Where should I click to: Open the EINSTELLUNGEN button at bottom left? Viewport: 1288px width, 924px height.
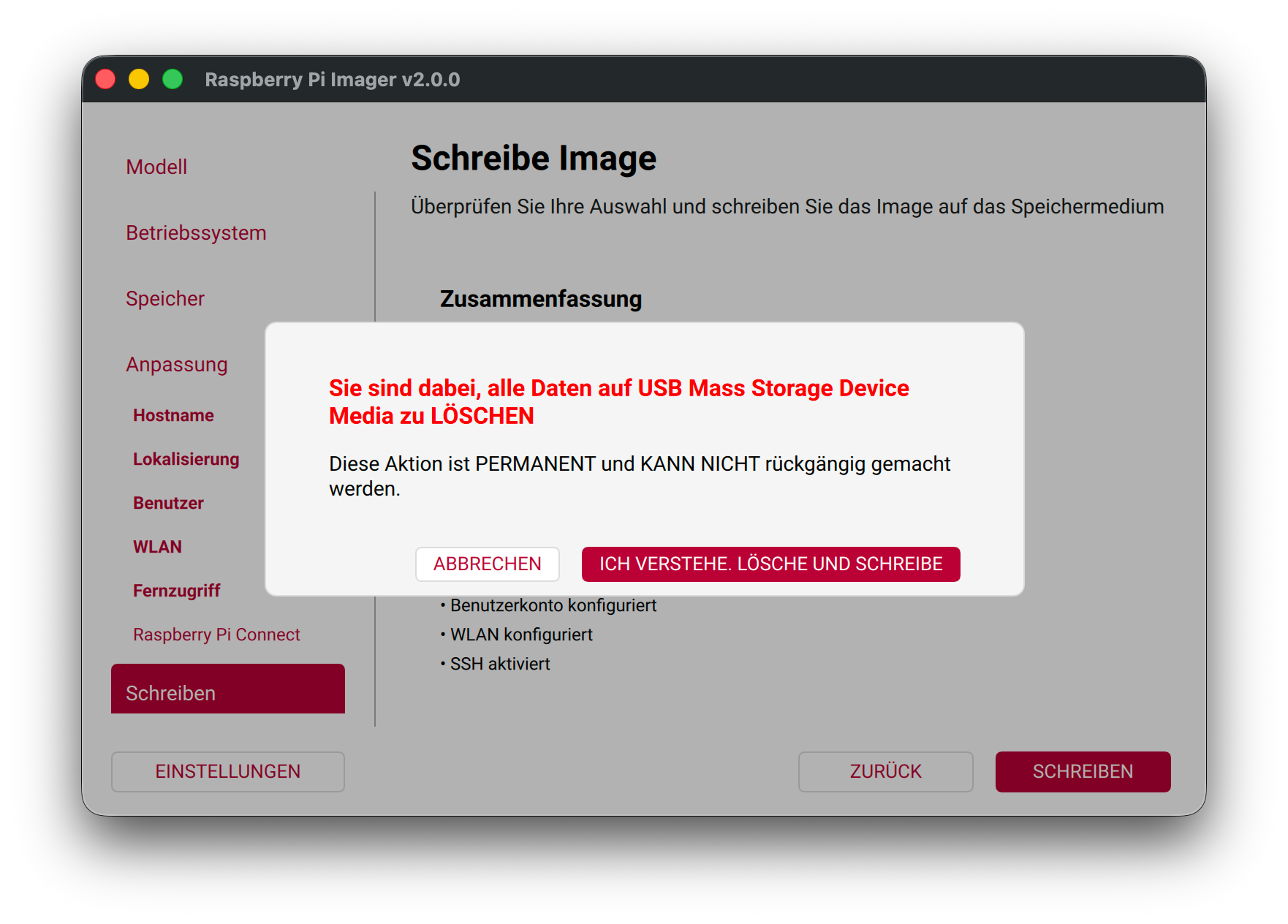[227, 771]
